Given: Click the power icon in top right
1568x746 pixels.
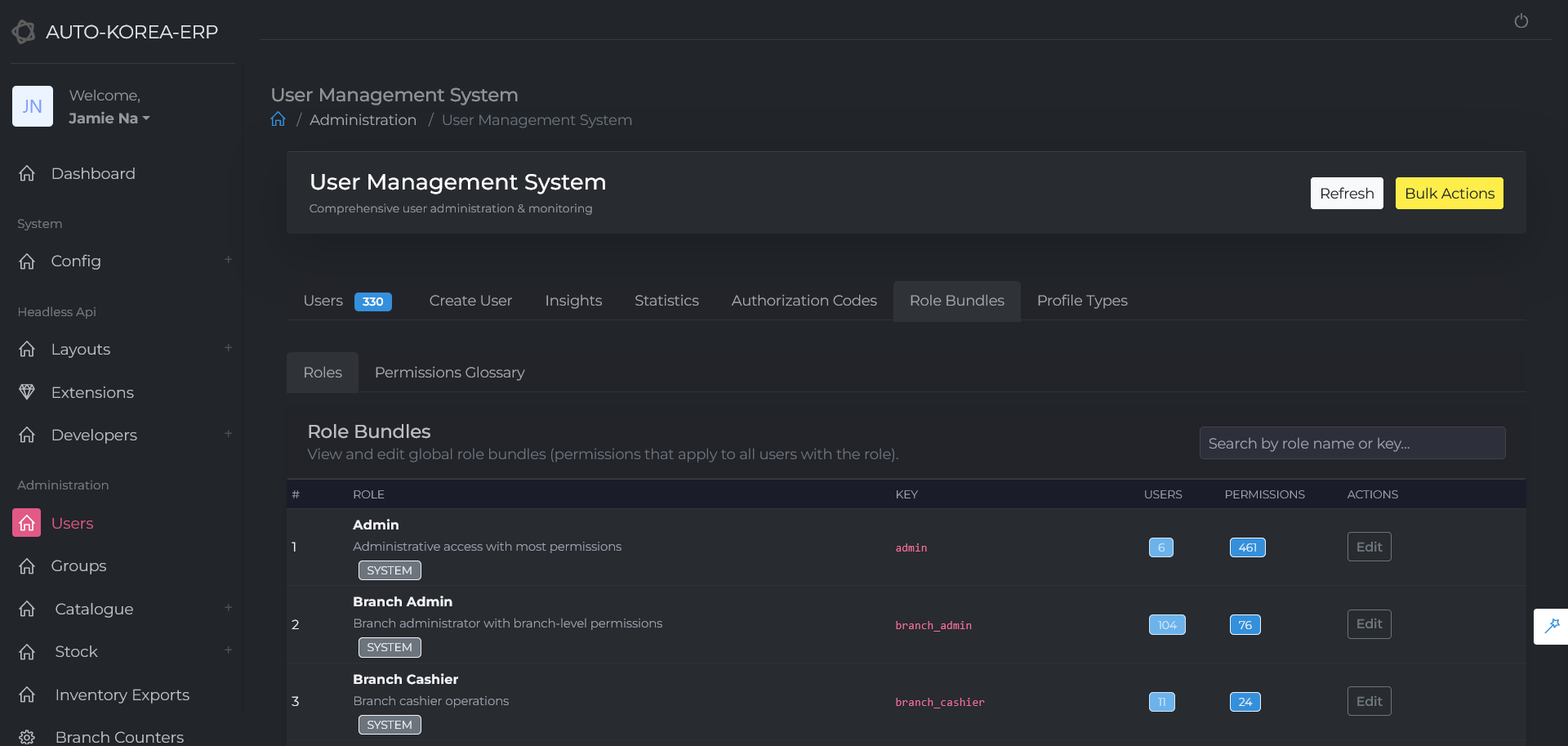Looking at the screenshot, I should point(1521,21).
